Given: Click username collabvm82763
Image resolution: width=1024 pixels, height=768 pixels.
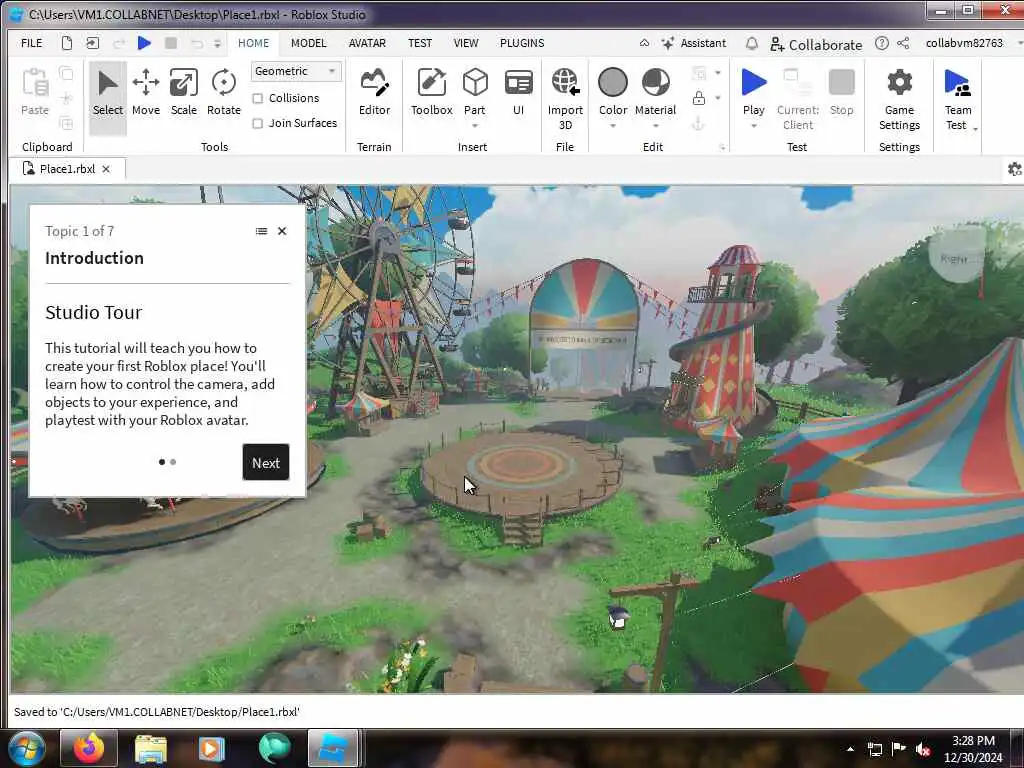Looking at the screenshot, I should 964,43.
